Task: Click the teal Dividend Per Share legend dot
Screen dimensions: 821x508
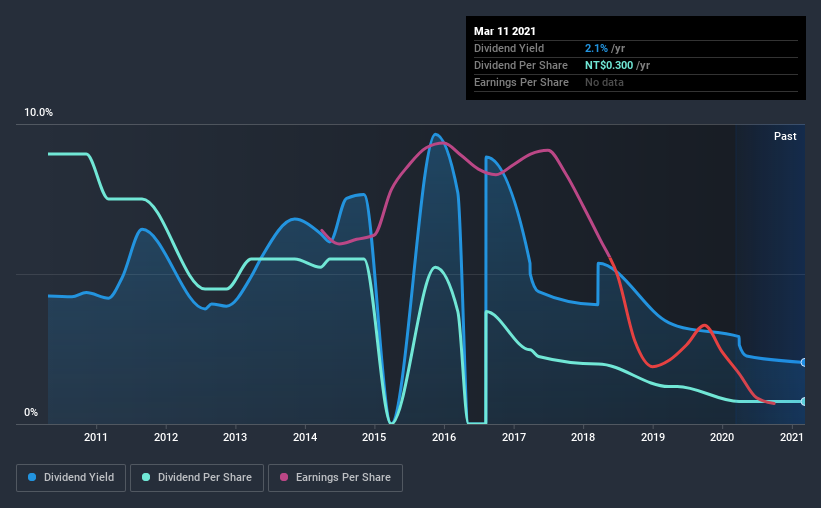Action: point(146,477)
